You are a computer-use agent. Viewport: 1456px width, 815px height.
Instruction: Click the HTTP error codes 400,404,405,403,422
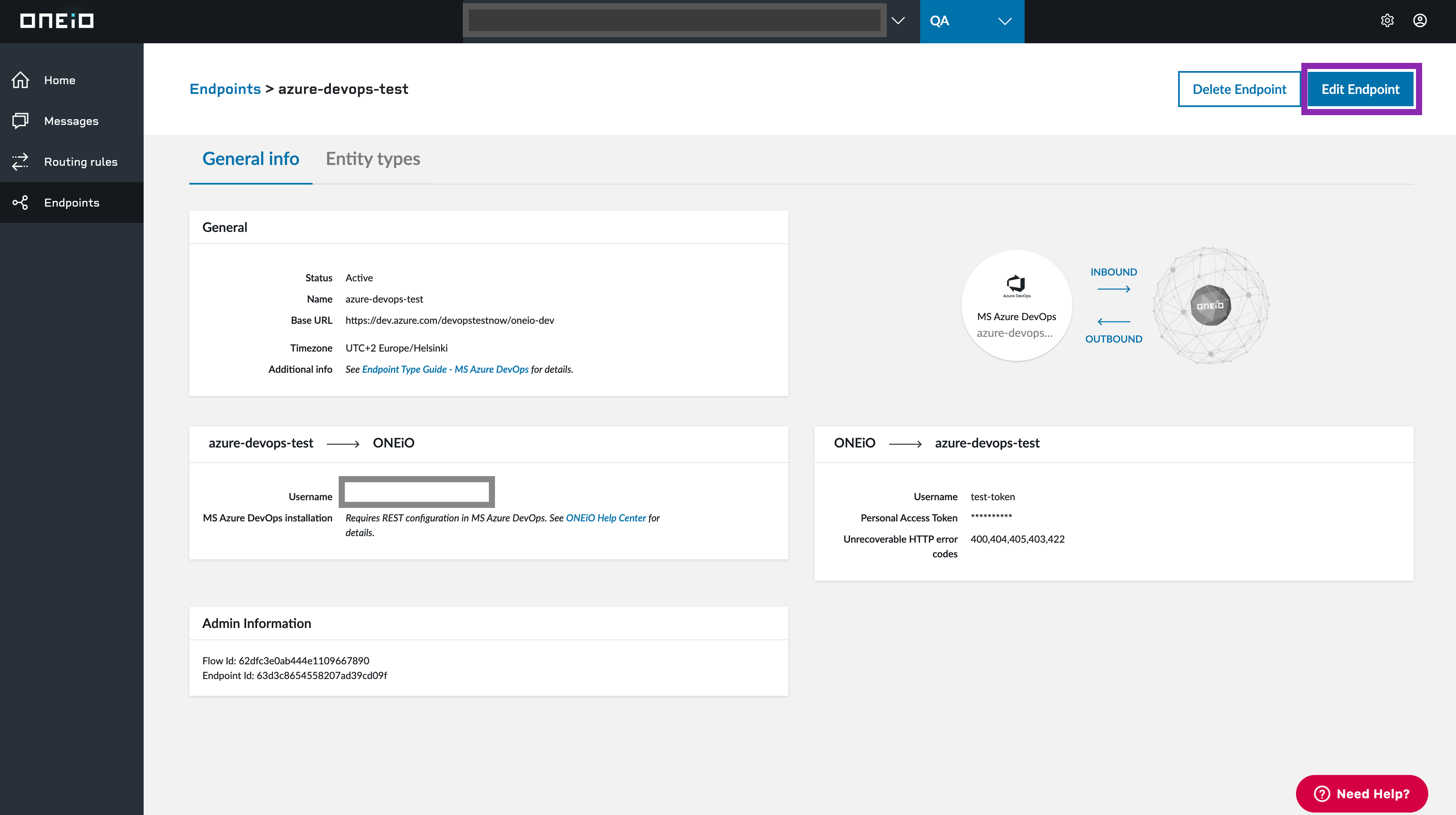tap(1017, 539)
